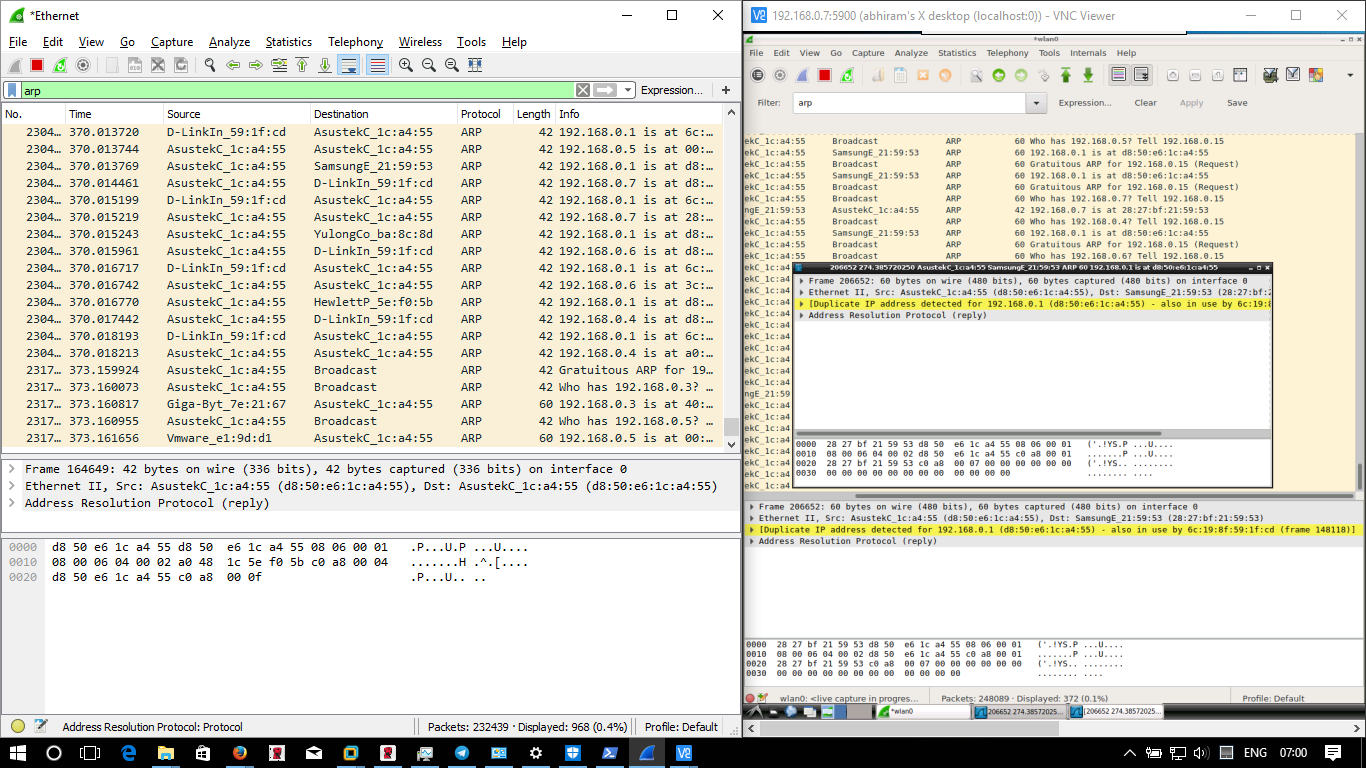Open the Internals menu in VNC Wireshark
This screenshot has height=768, width=1366.
pos(1088,53)
